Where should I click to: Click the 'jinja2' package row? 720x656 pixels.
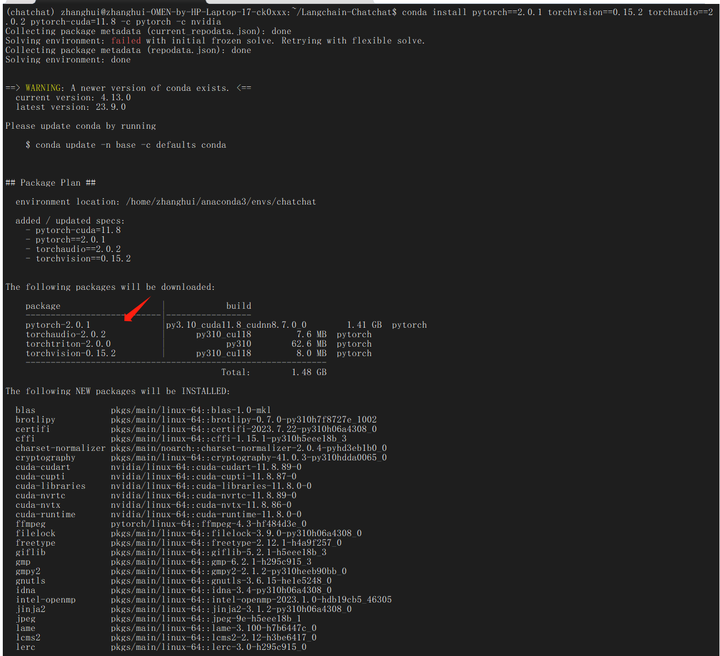coord(184,609)
